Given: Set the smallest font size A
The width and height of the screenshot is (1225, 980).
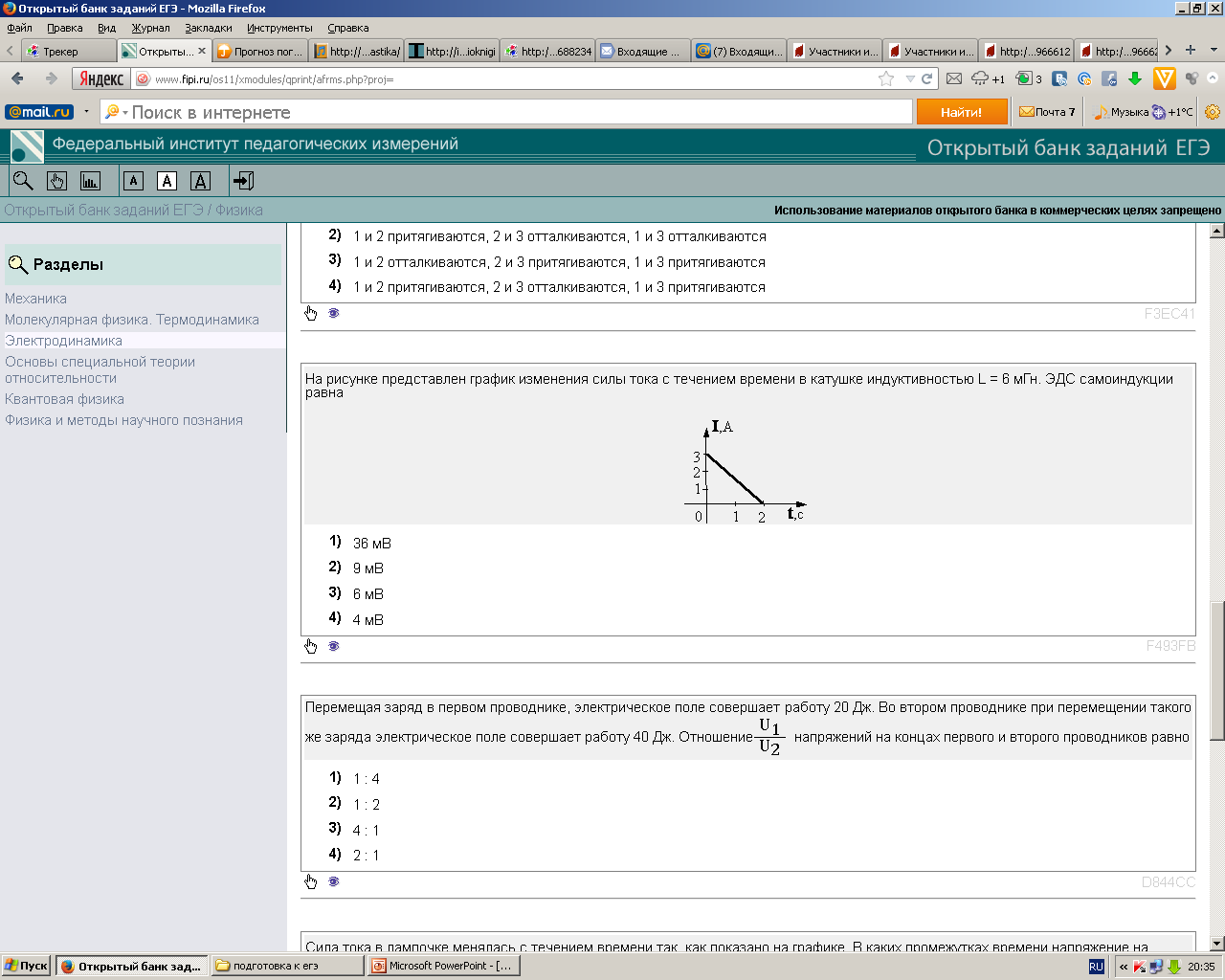Looking at the screenshot, I should click(134, 181).
